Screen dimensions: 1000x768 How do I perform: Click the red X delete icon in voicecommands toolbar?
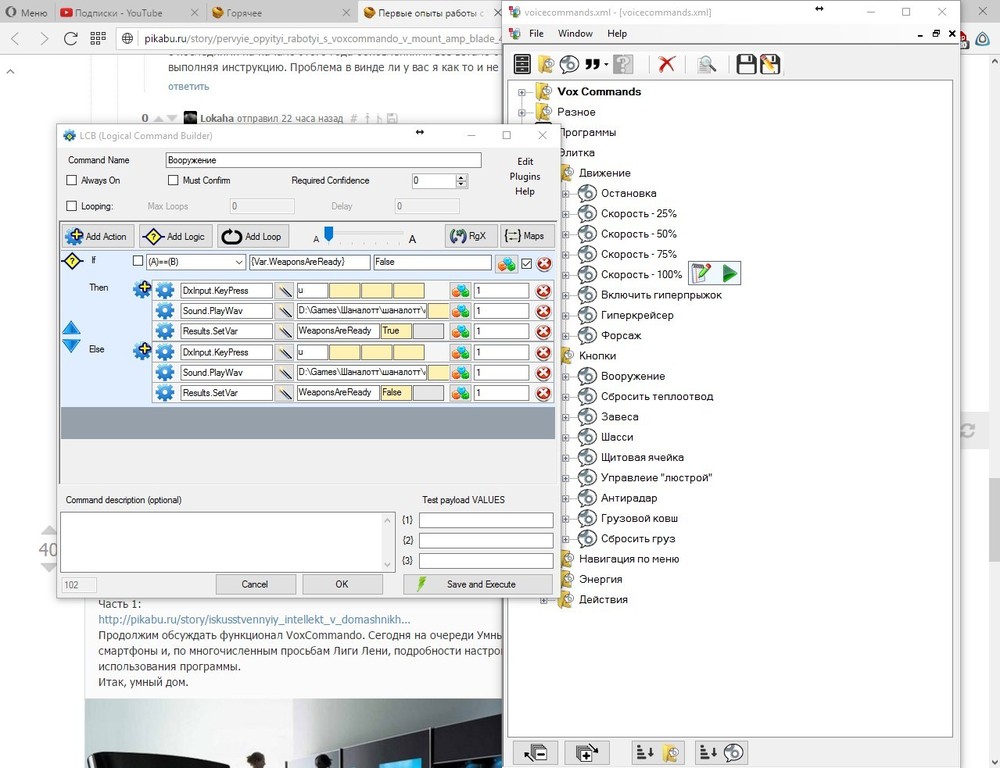pyautogui.click(x=666, y=64)
